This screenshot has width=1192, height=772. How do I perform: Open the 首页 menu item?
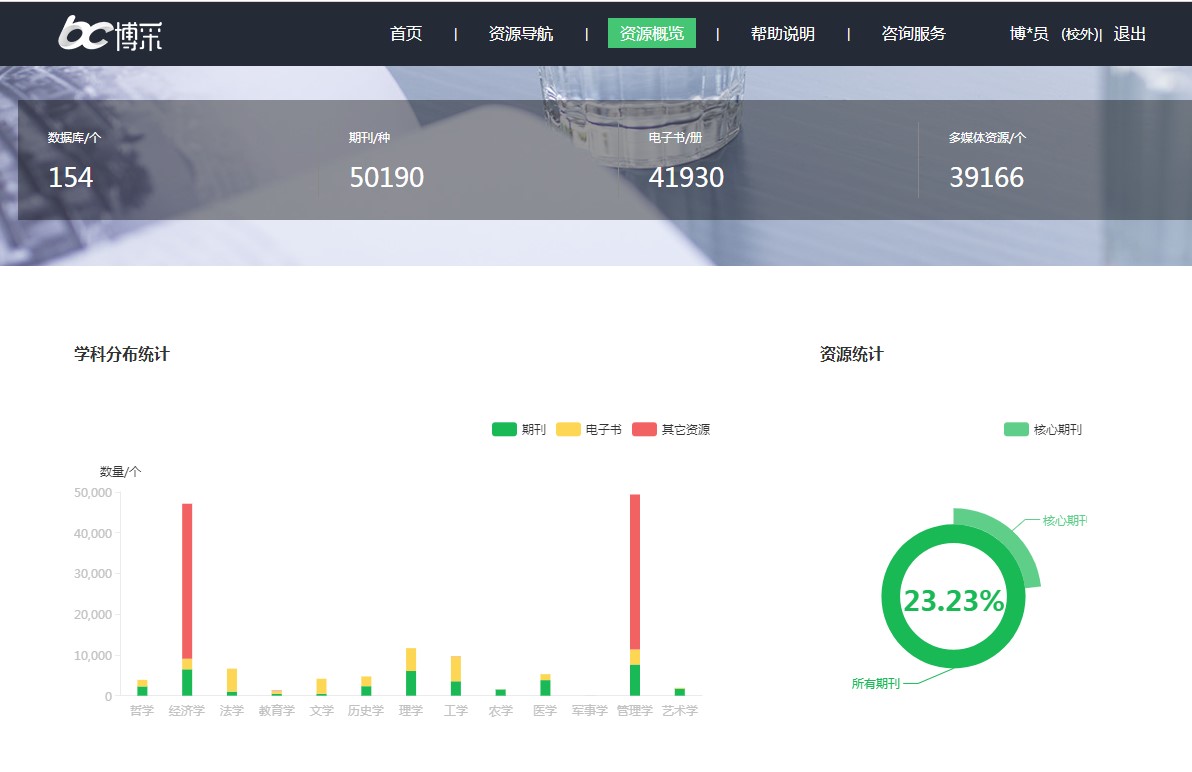[x=406, y=34]
